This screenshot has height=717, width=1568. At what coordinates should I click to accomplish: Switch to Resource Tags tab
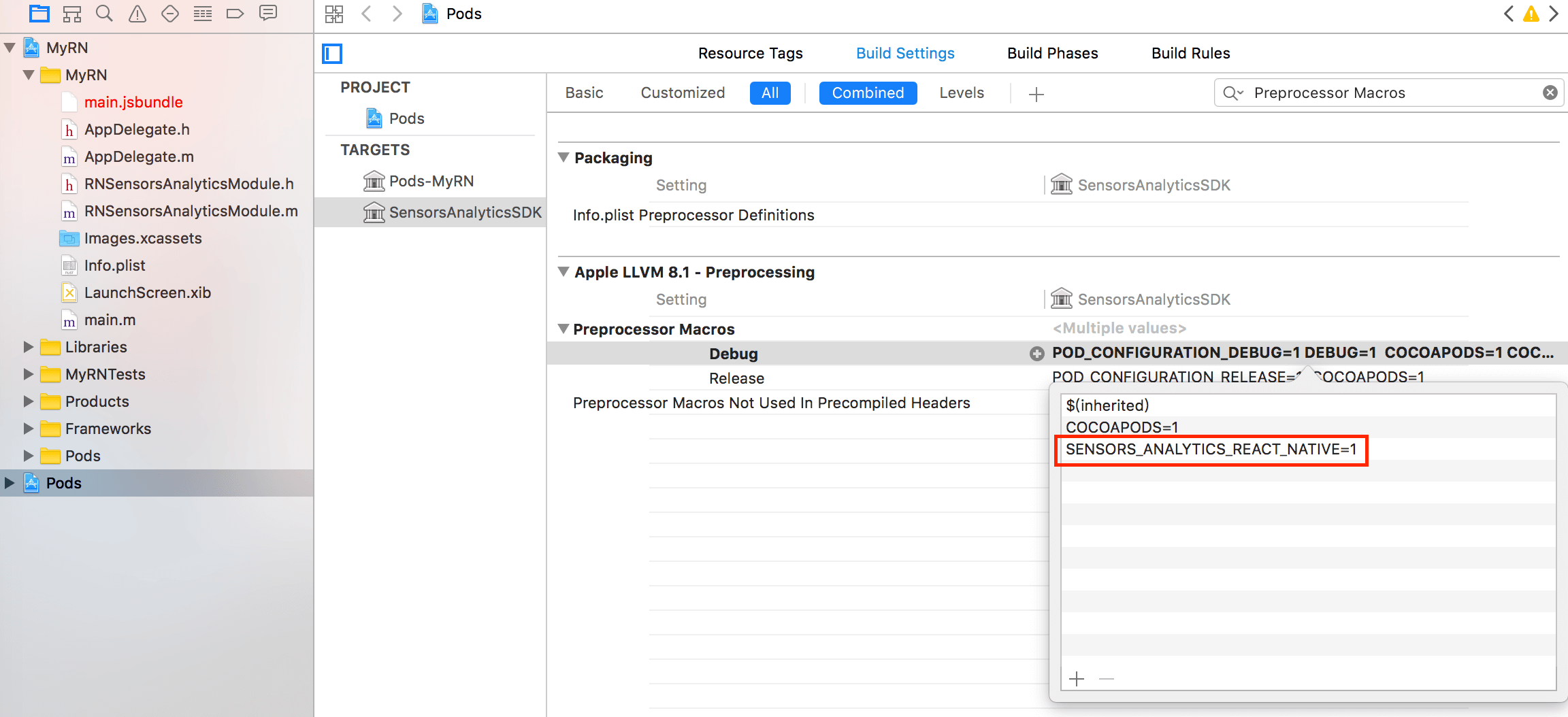pos(750,53)
